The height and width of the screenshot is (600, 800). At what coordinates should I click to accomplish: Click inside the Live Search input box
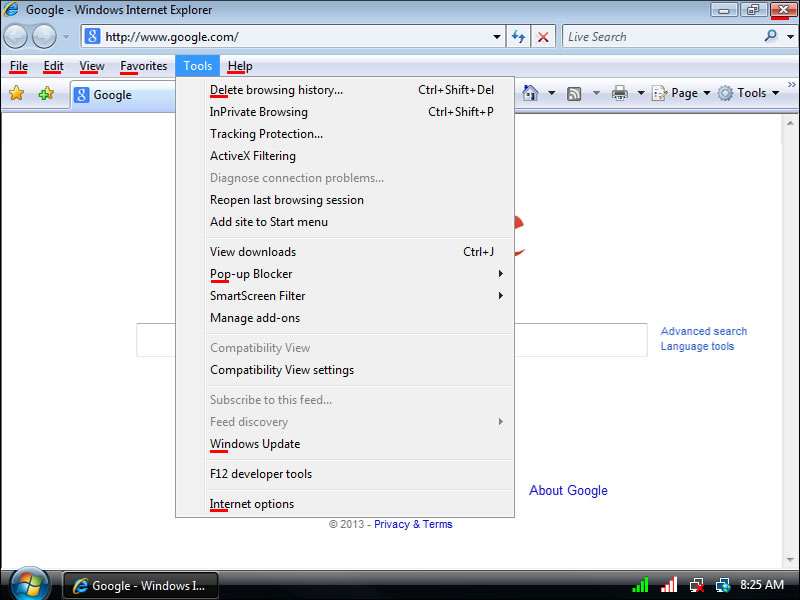pos(660,37)
